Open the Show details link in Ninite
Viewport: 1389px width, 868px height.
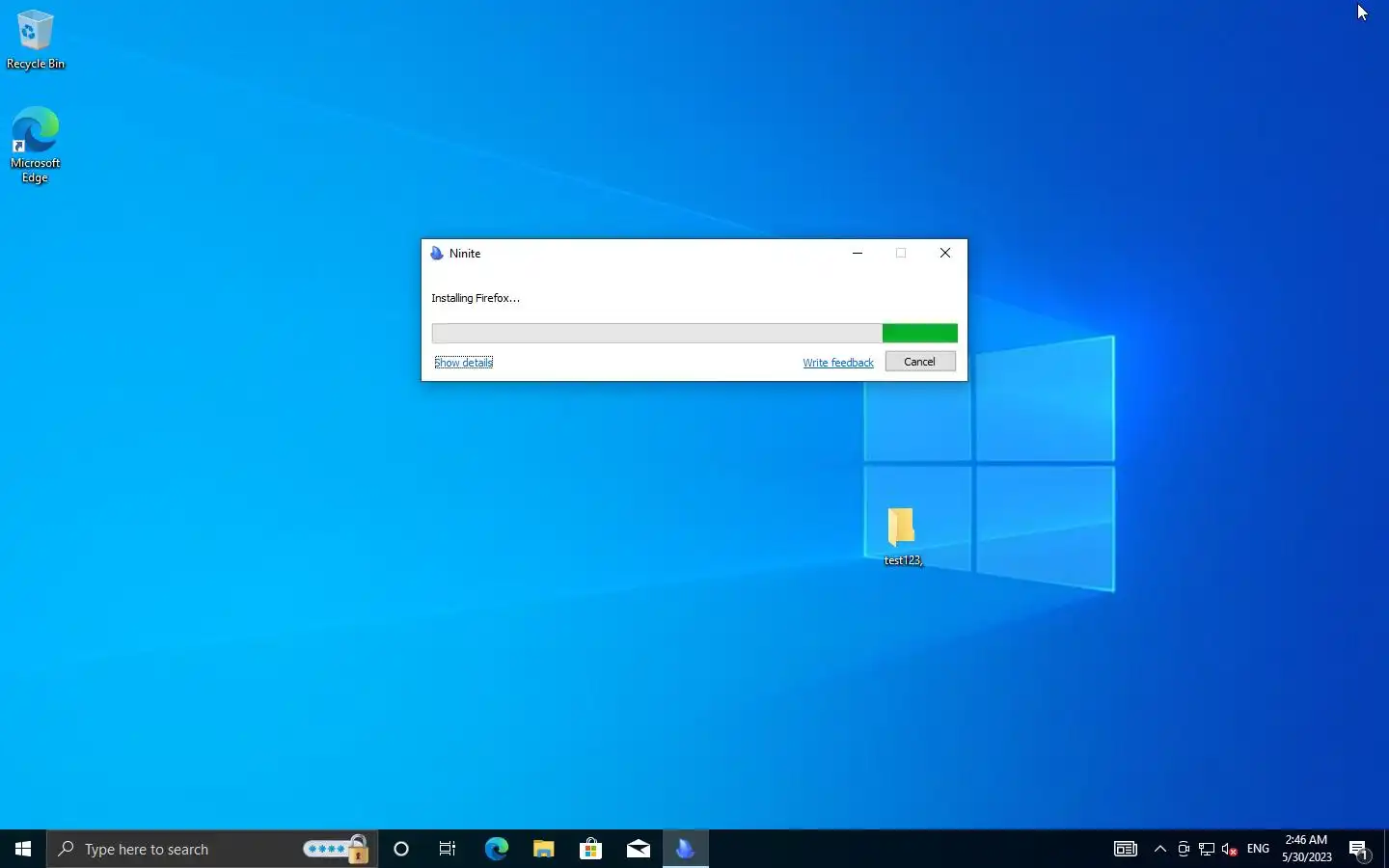(x=464, y=363)
